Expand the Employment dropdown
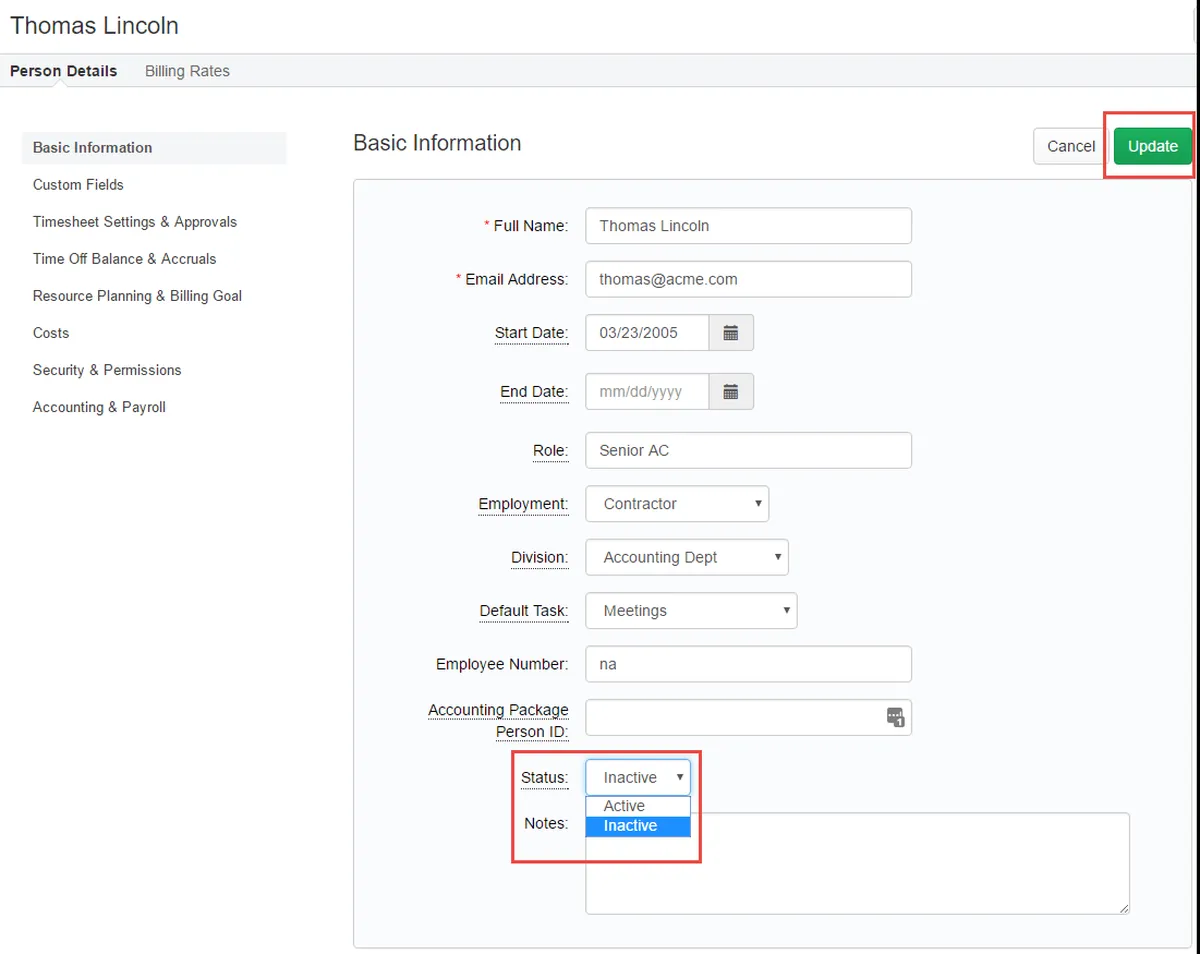Image resolution: width=1200 pixels, height=954 pixels. coord(676,504)
